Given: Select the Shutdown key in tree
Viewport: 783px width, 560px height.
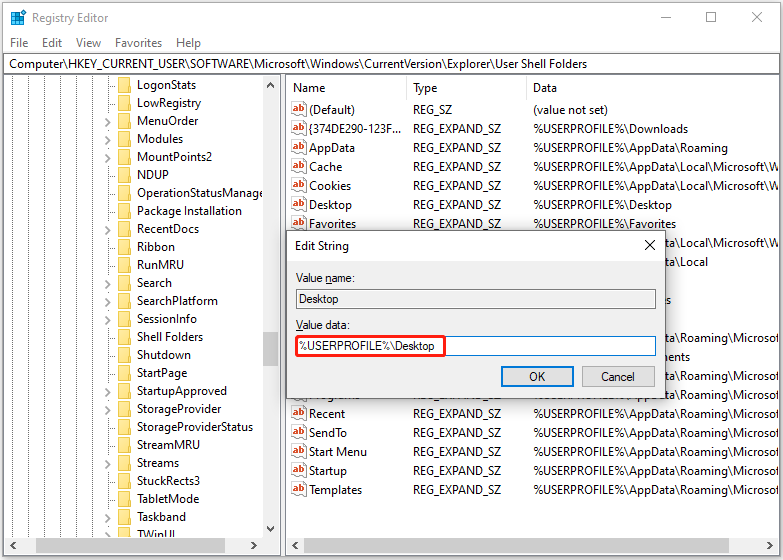Looking at the screenshot, I should pos(164,355).
